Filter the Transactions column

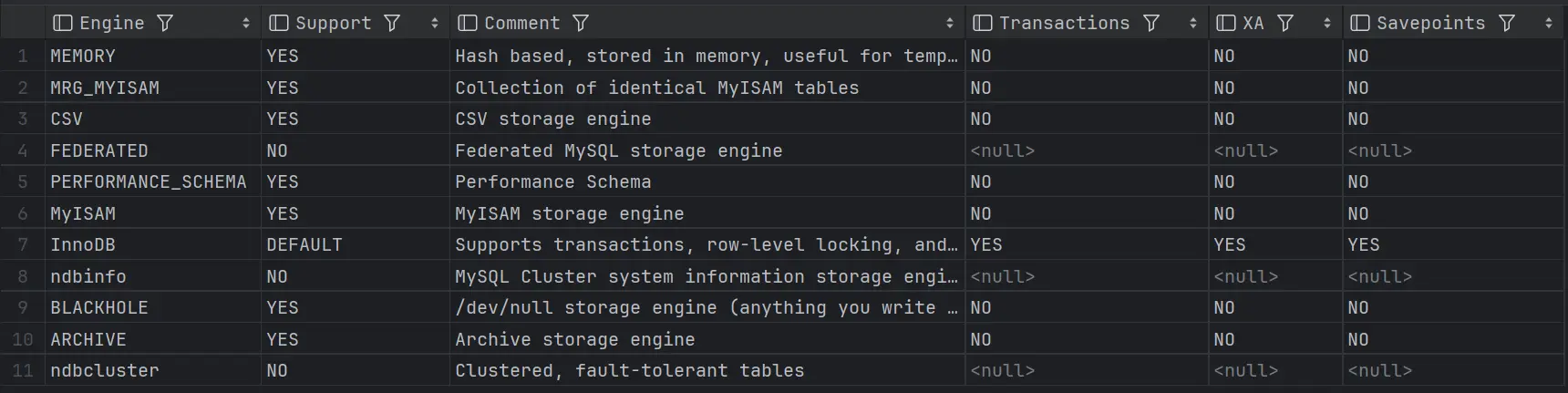click(x=1151, y=24)
